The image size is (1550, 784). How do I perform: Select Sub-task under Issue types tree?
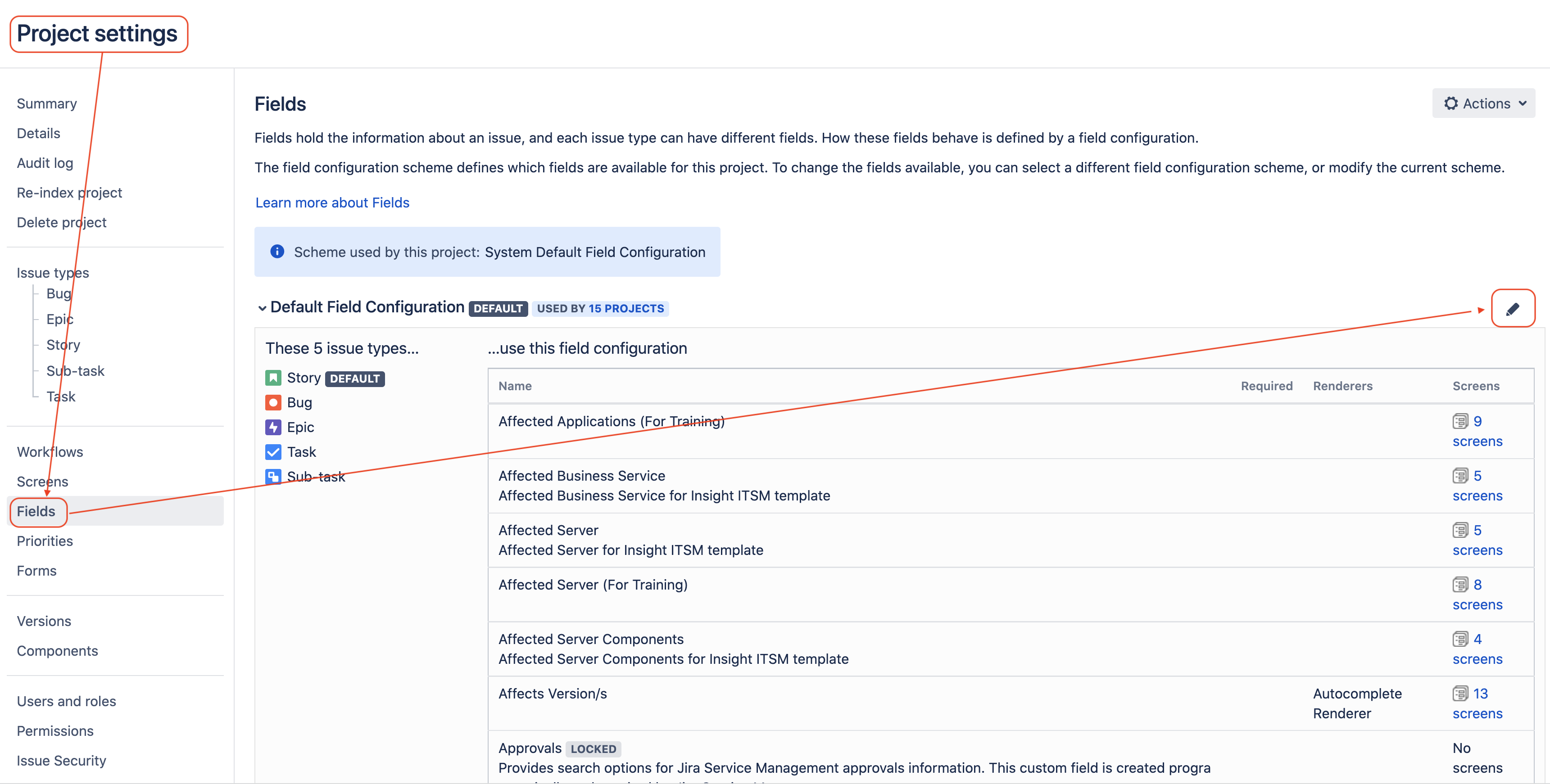75,371
